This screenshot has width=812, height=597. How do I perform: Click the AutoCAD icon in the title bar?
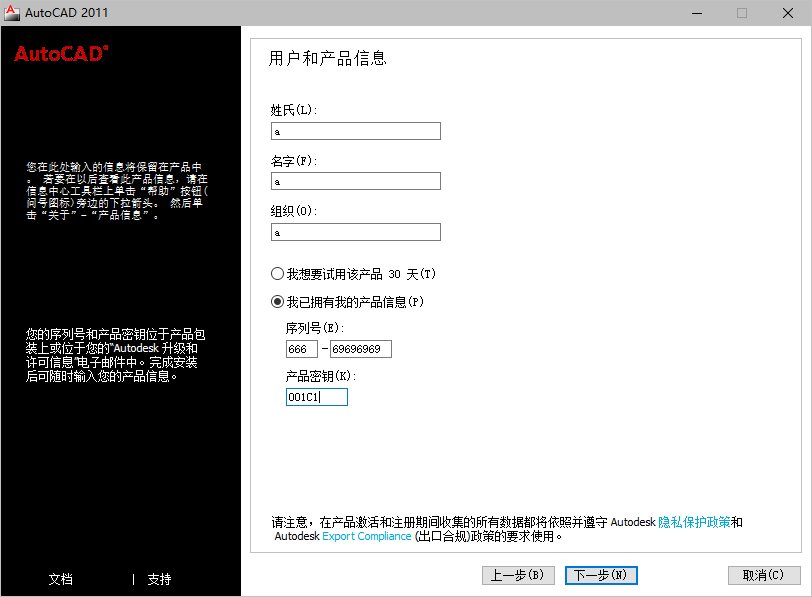[12, 13]
